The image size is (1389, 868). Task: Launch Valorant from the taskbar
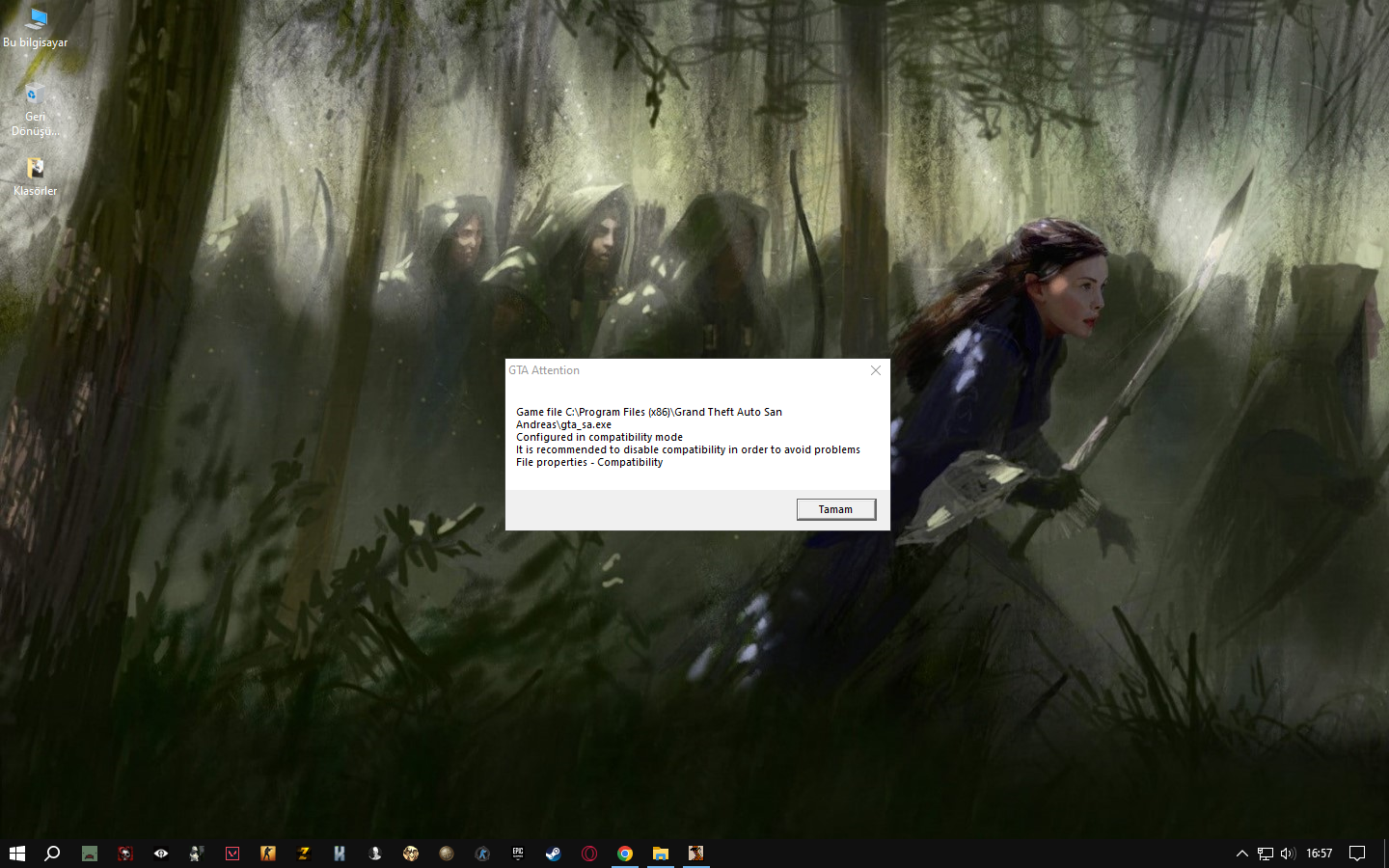(x=232, y=854)
